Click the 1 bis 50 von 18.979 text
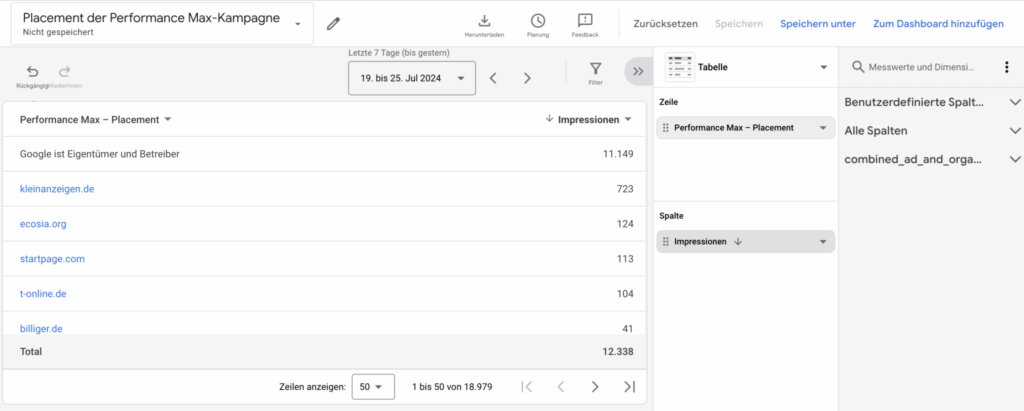 click(x=452, y=387)
